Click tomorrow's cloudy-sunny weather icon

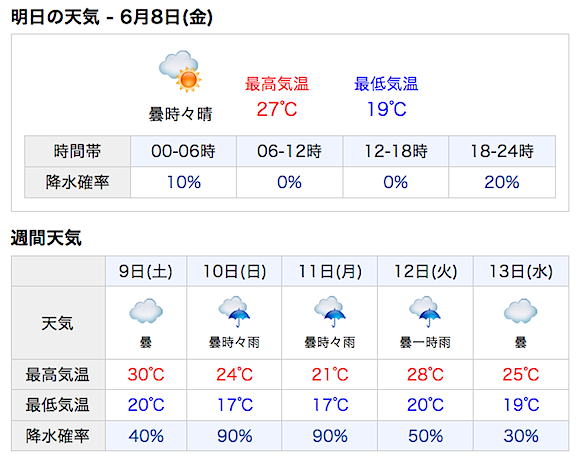[x=180, y=71]
